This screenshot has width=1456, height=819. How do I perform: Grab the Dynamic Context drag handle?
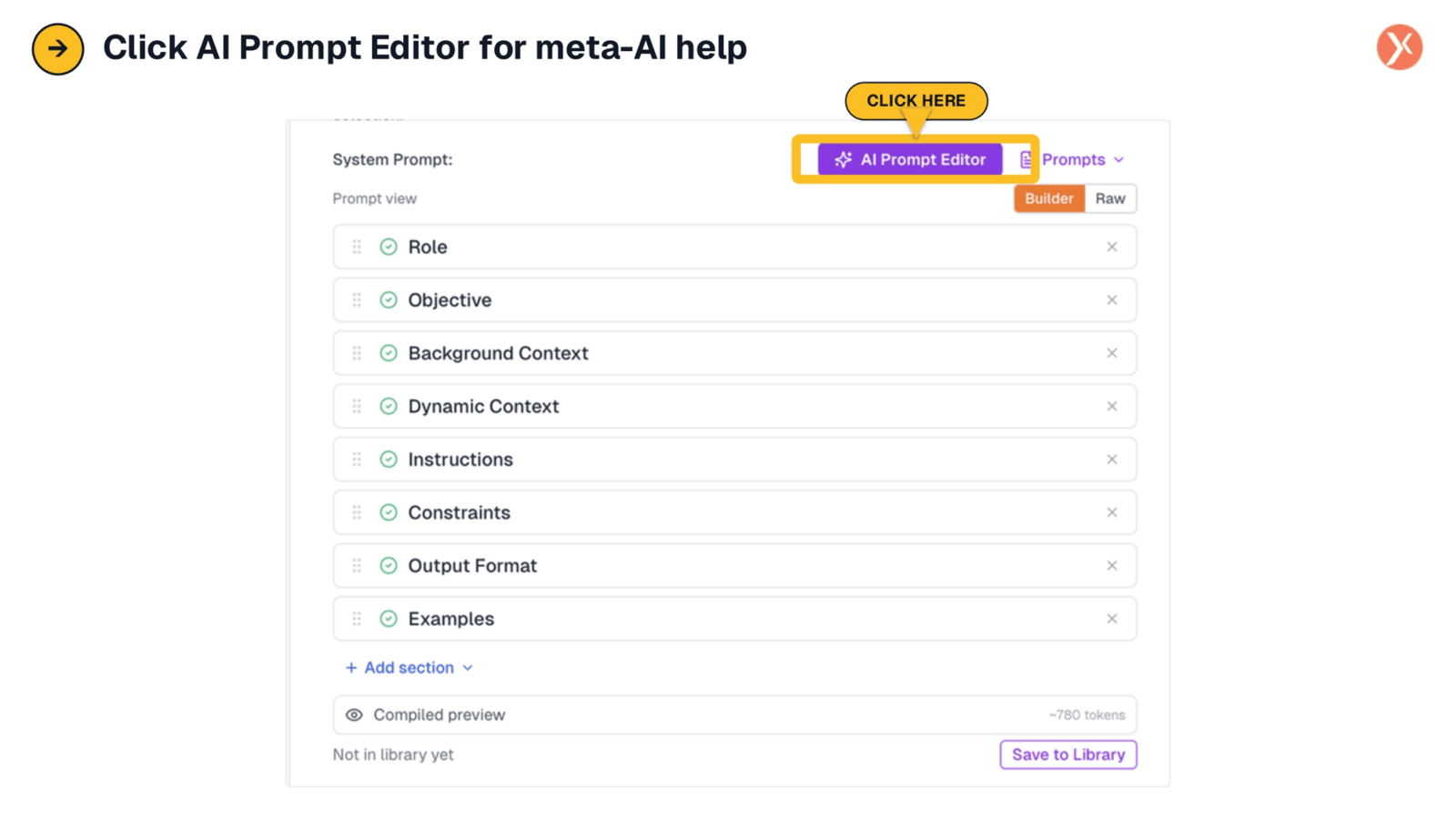[357, 406]
